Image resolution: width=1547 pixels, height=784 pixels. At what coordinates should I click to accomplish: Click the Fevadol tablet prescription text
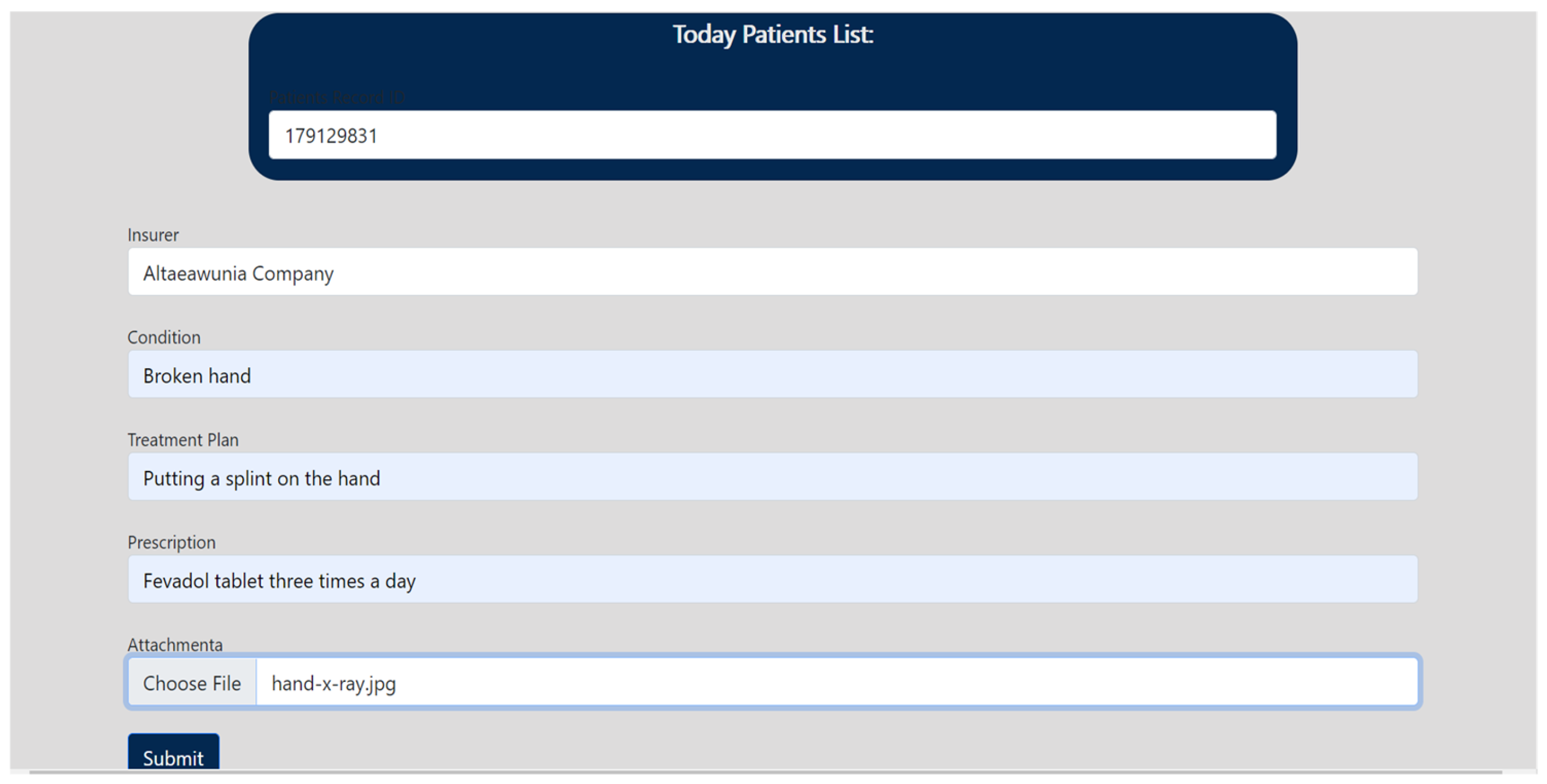[279, 581]
